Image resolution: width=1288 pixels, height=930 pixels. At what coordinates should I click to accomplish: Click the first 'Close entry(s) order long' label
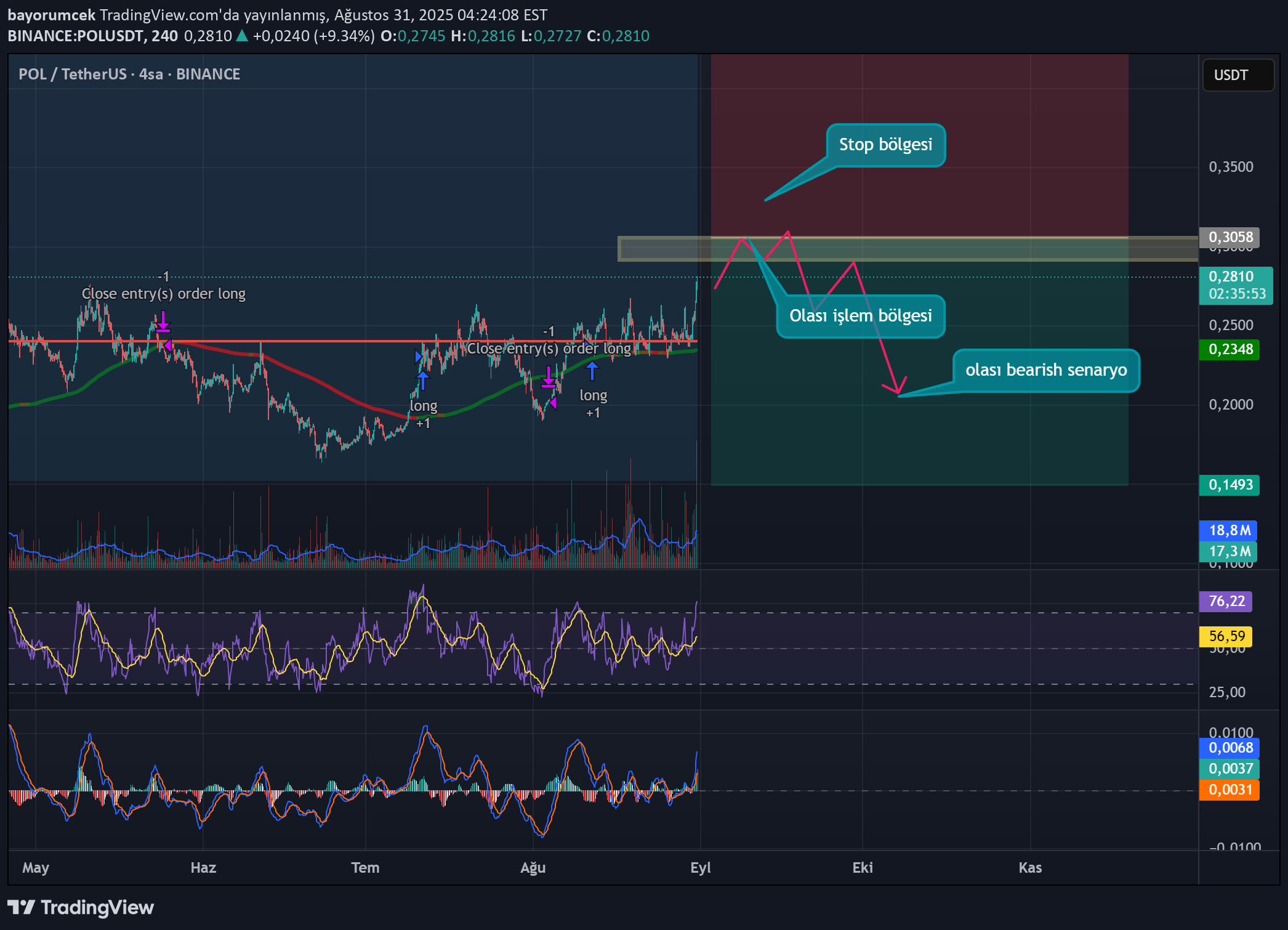point(164,294)
